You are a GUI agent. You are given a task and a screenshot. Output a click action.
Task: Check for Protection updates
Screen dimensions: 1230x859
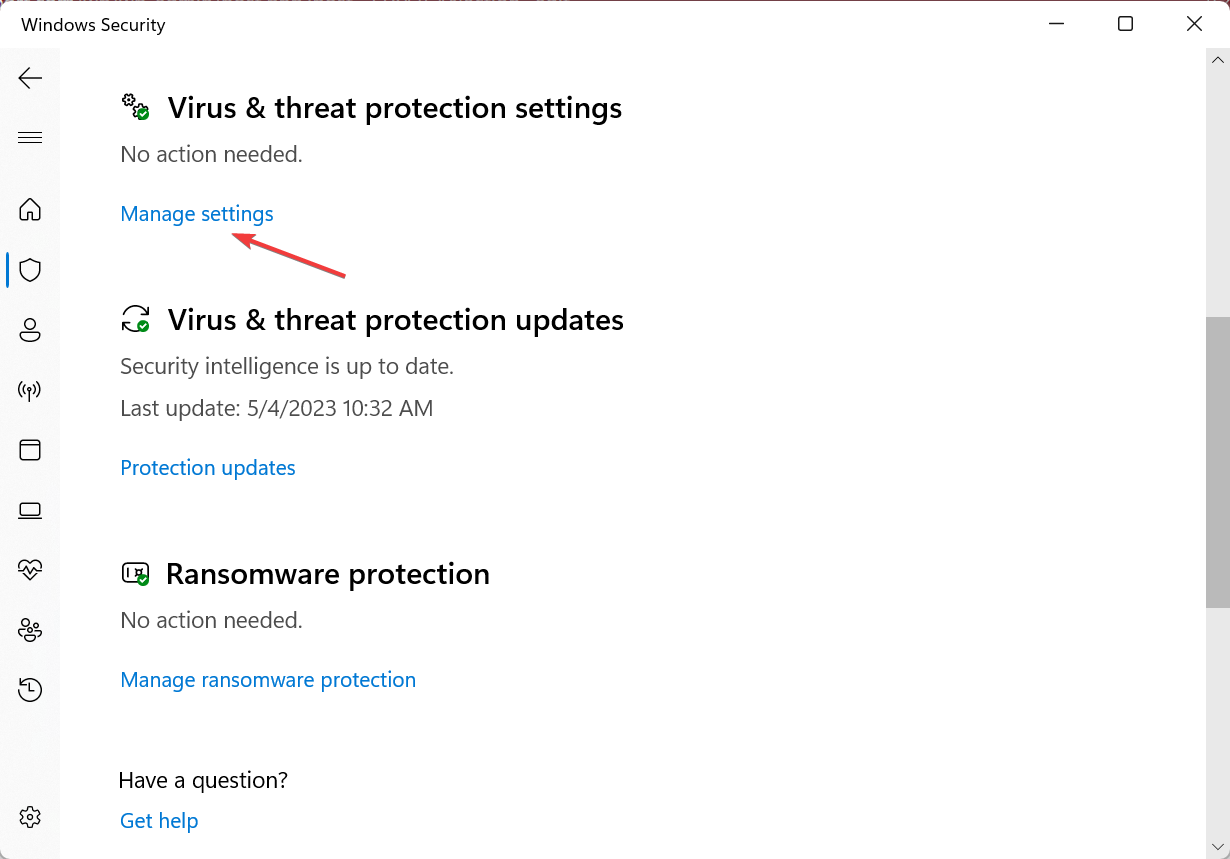(x=207, y=467)
